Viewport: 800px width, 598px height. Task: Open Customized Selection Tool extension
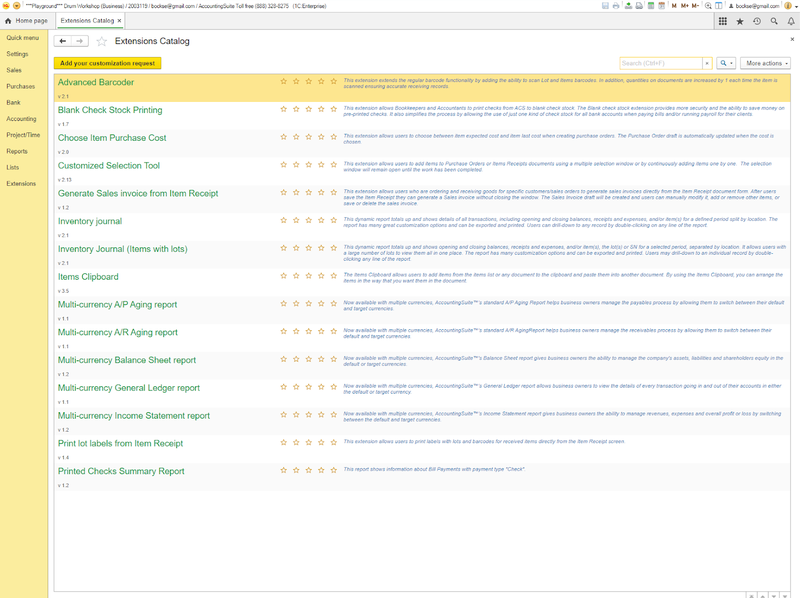109,166
